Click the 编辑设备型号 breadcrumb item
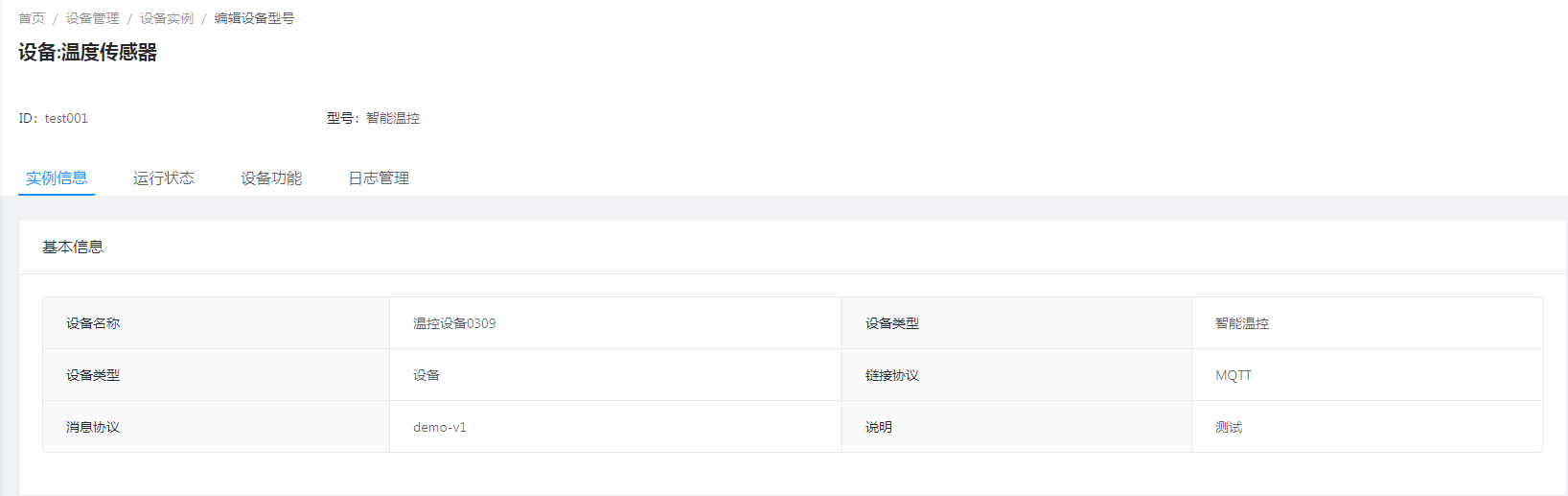1568x496 pixels. pos(254,18)
